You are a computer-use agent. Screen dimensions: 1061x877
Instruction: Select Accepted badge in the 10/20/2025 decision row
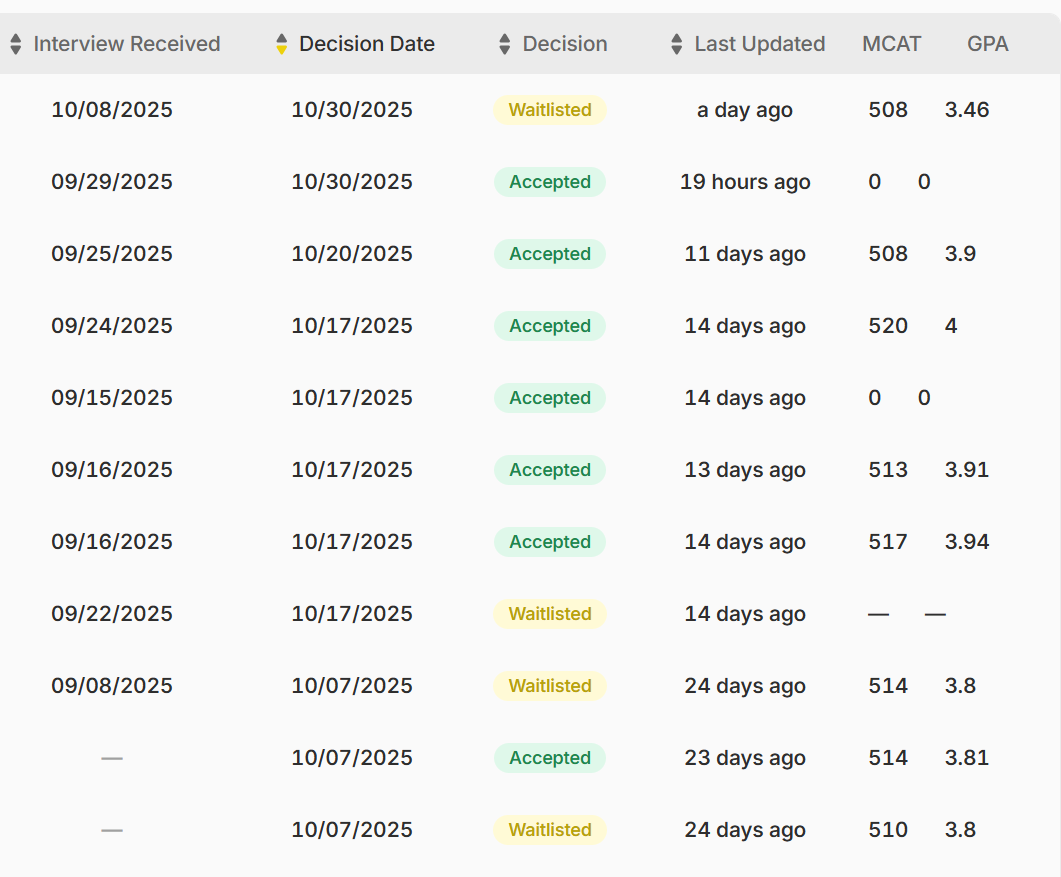550,254
